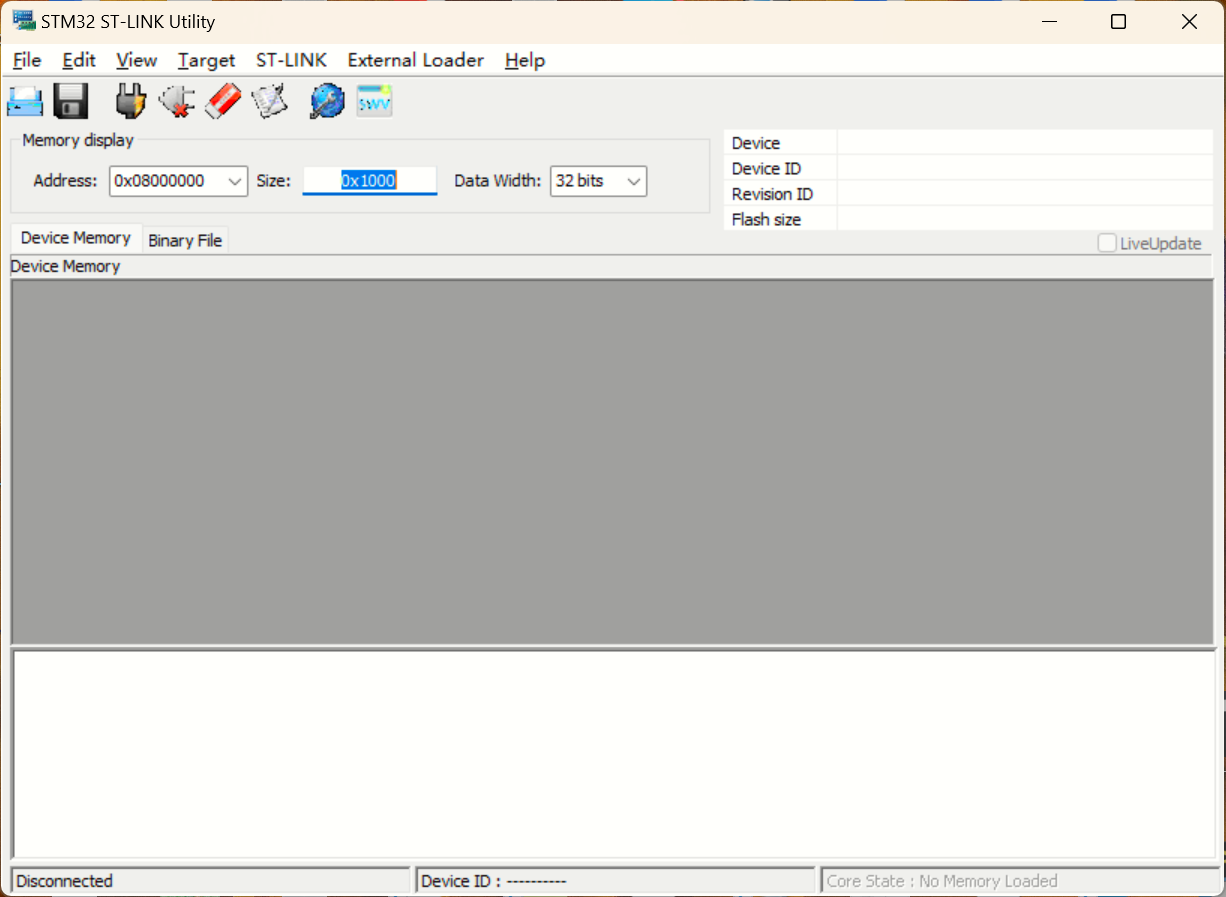
Task: Click the Revision ID value field
Action: [x=1025, y=194]
